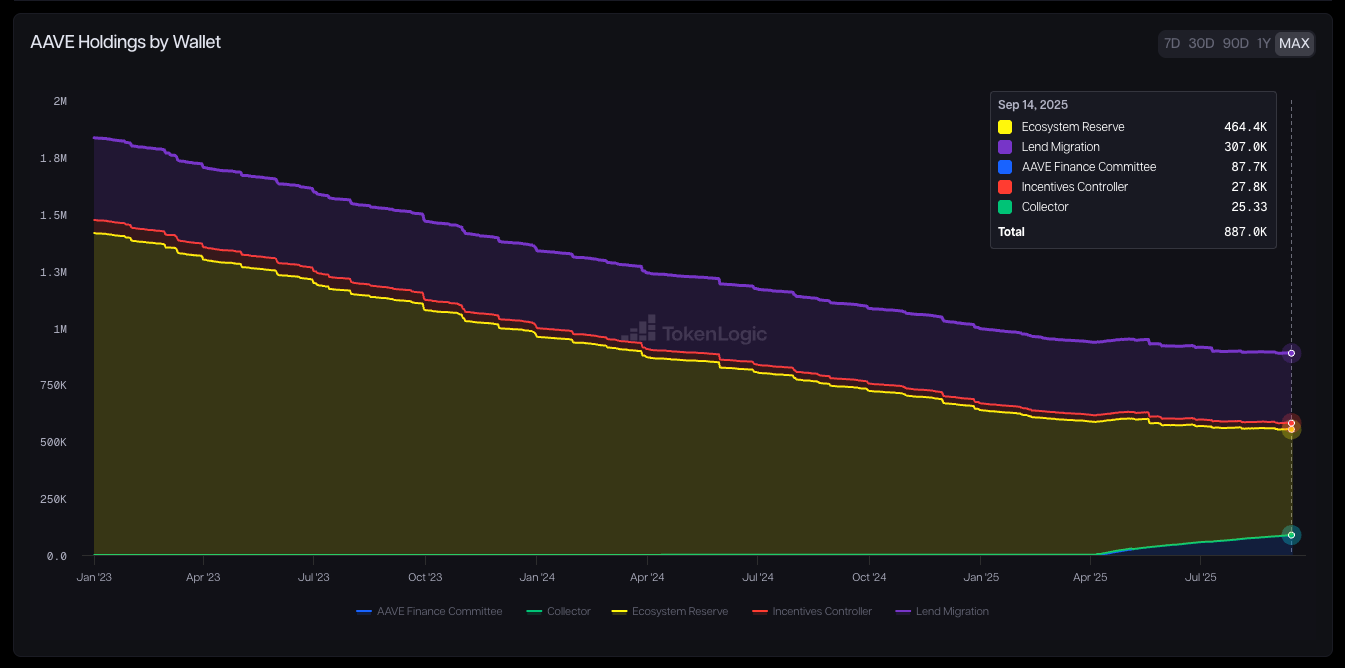
Task: Click the Jan '25 x-axis label
Action: coord(981,577)
